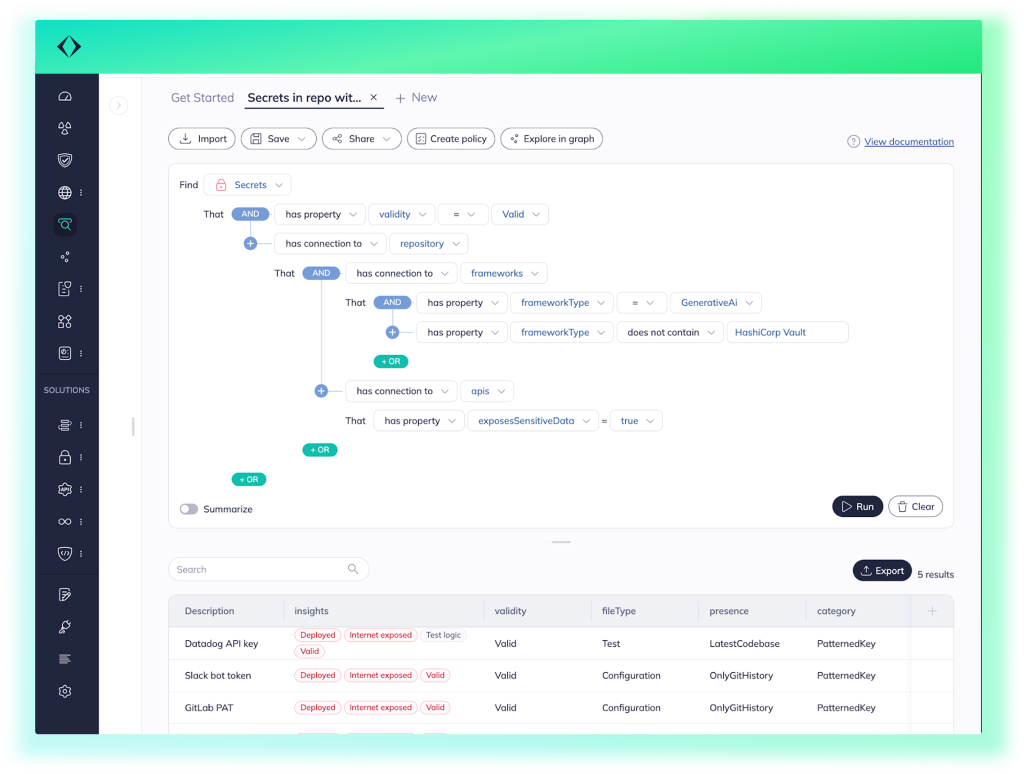This screenshot has height=774, width=1024.
Task: Select the cloud inventory icon in sidebar
Action: [65, 96]
